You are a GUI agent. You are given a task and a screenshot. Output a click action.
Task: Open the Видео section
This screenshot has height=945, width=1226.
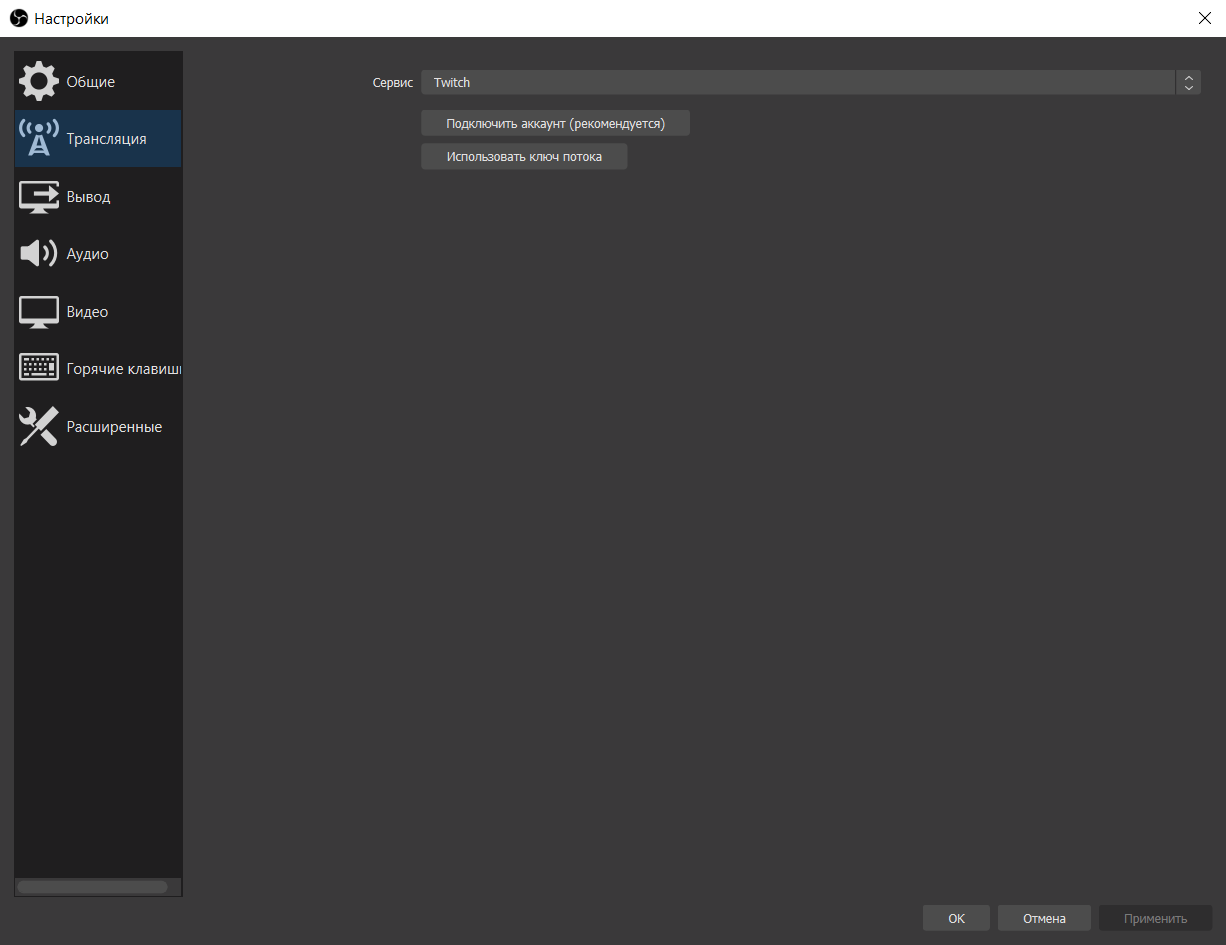(x=98, y=312)
